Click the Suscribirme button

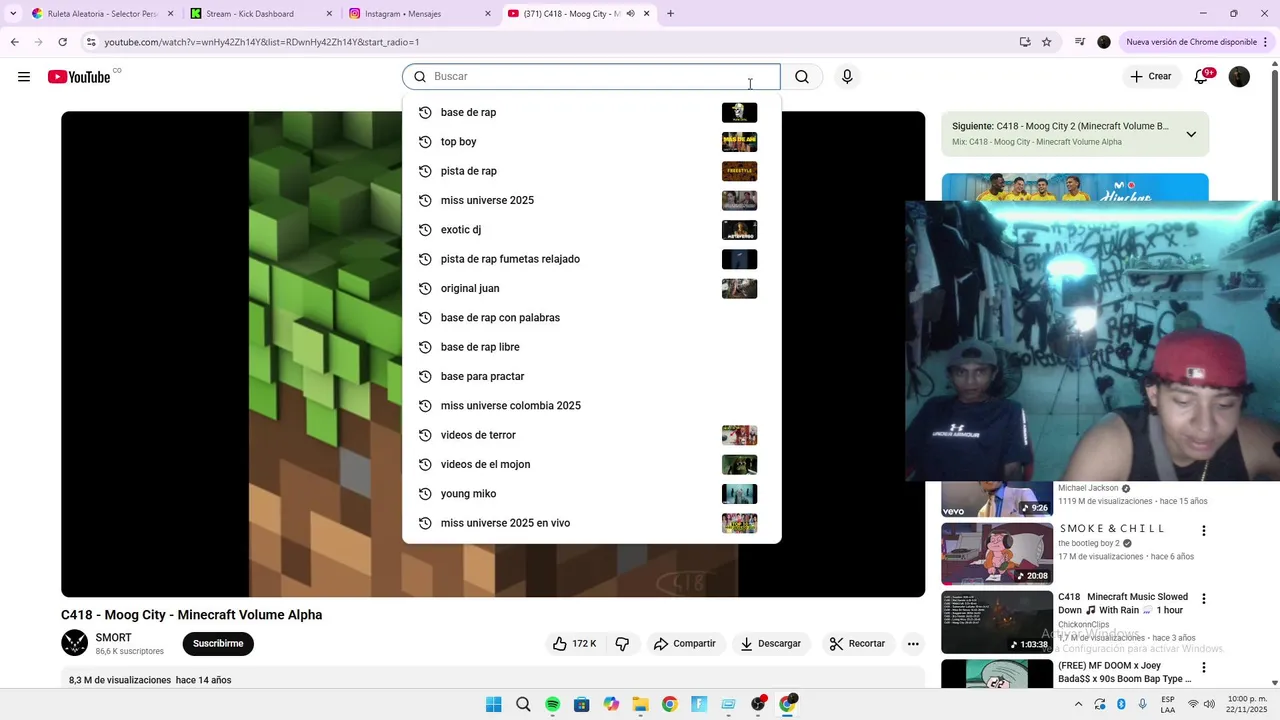coord(218,644)
